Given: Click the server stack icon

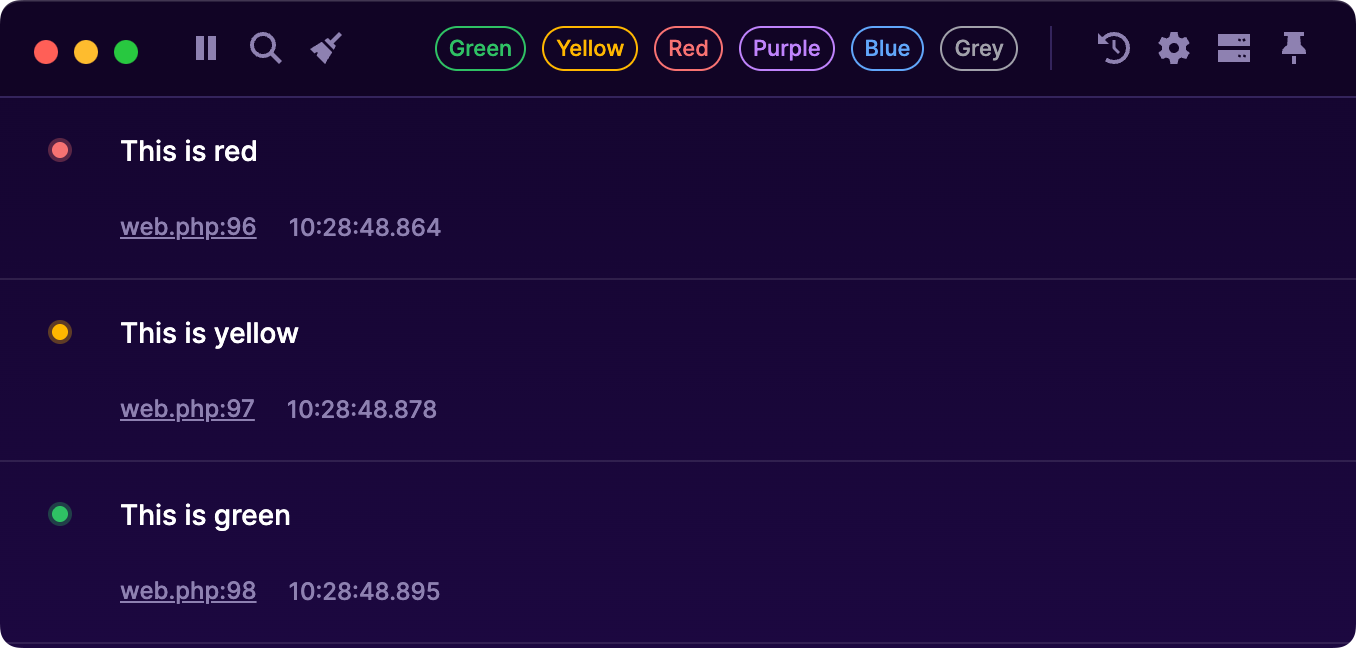Looking at the screenshot, I should pyautogui.click(x=1234, y=48).
